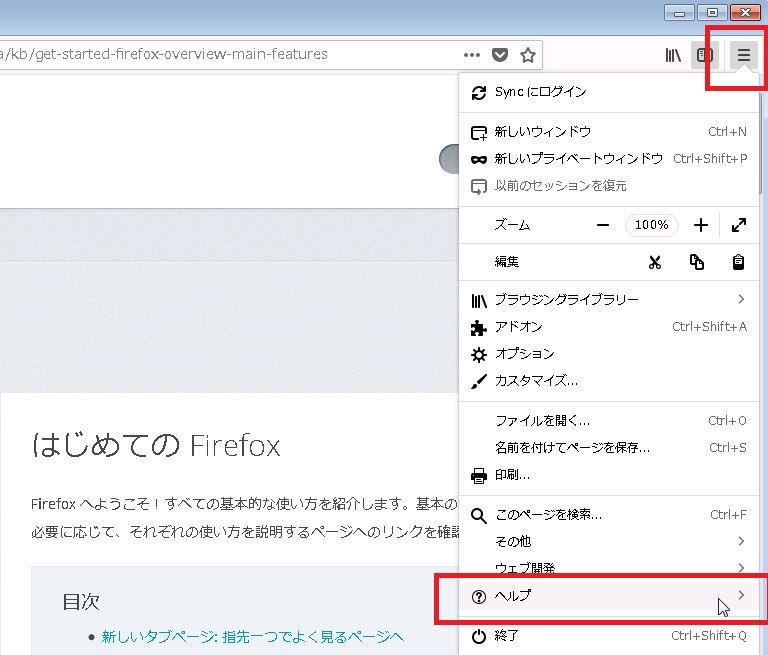Image resolution: width=768 pixels, height=655 pixels.
Task: Open 新しいプライベートウィンドウ menu item
Action: pos(609,159)
